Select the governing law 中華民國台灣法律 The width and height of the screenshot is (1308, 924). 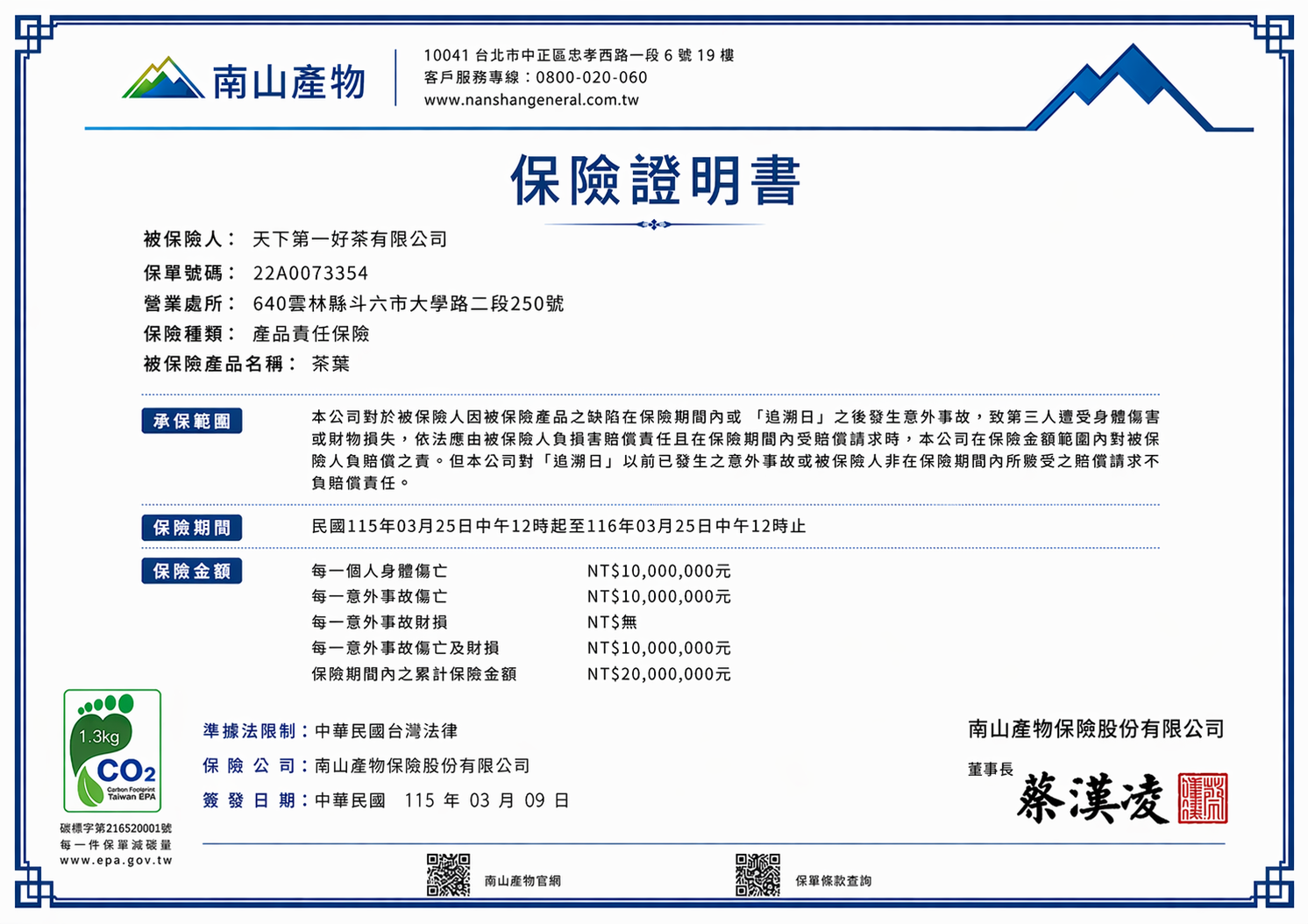386,731
